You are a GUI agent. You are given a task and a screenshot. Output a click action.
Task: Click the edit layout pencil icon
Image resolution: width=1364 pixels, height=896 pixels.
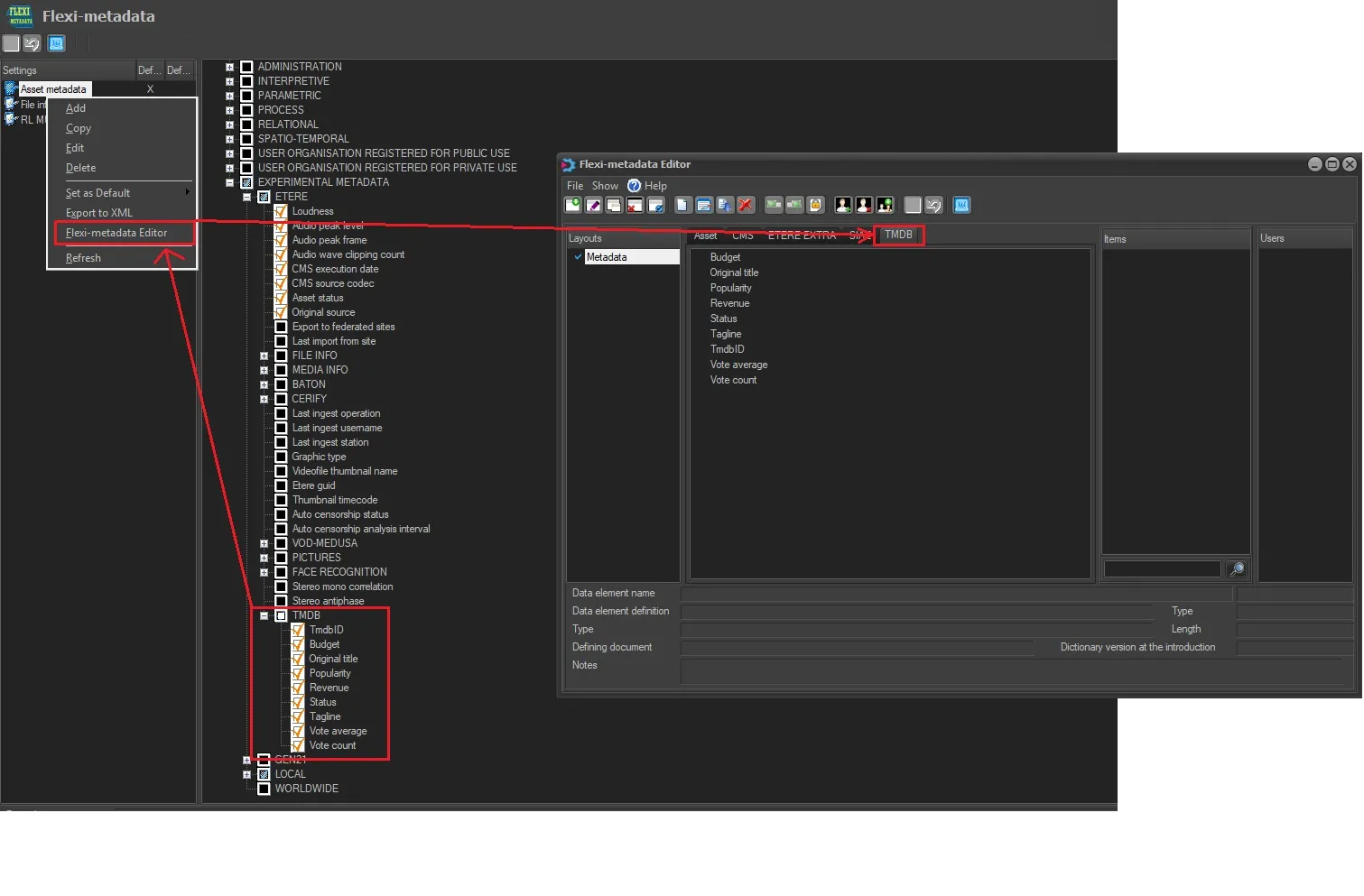[594, 205]
